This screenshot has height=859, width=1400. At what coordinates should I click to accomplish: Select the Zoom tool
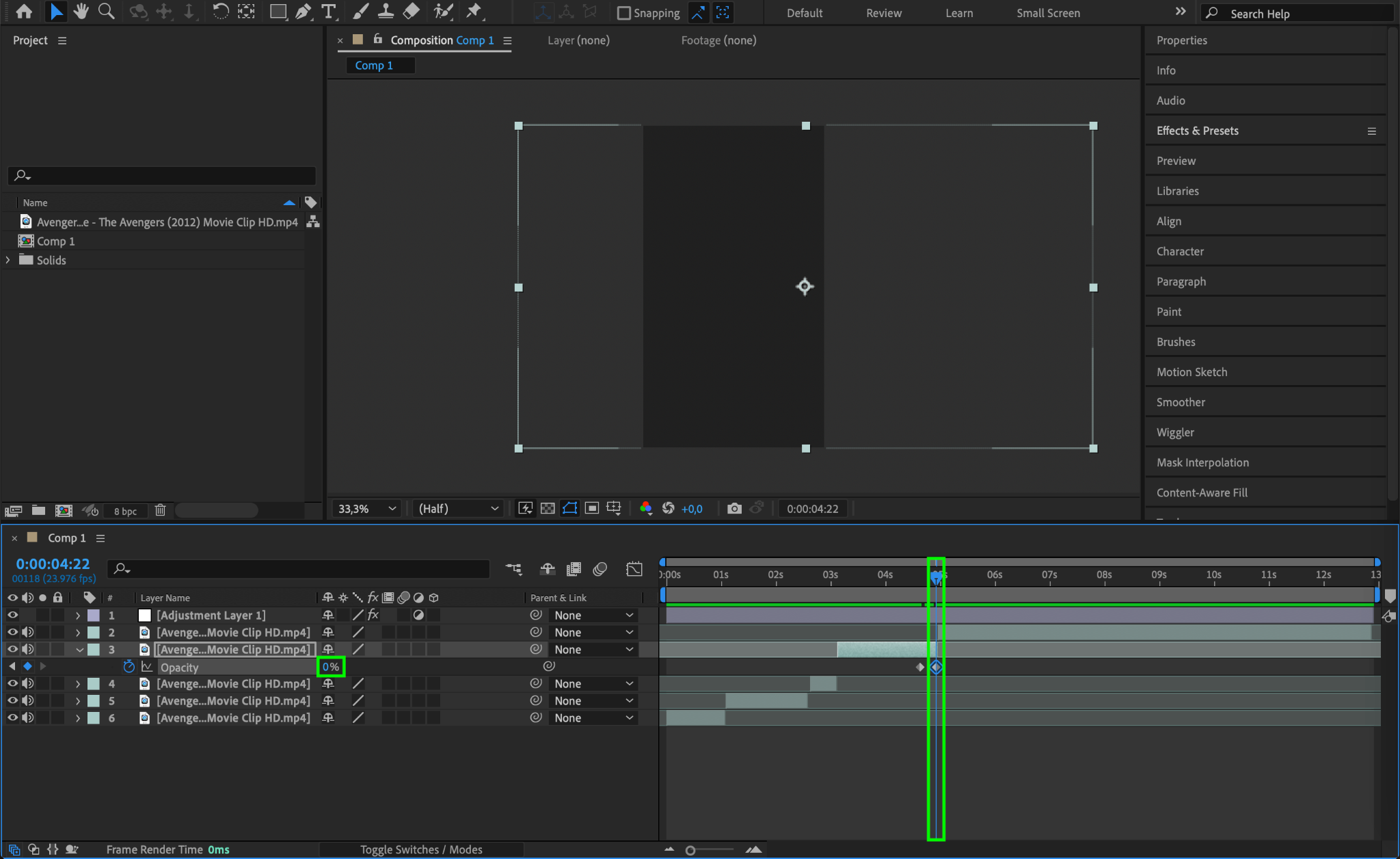click(106, 12)
